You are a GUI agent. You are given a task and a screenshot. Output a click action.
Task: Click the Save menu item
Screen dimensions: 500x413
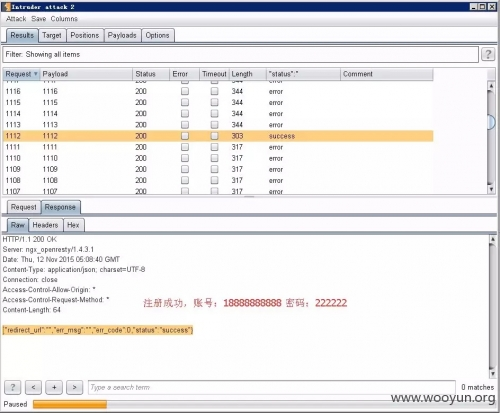click(x=39, y=19)
